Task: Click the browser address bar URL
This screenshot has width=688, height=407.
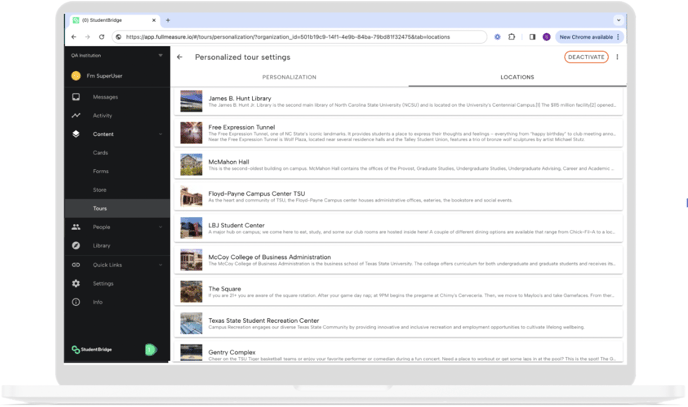Action: coord(288,37)
